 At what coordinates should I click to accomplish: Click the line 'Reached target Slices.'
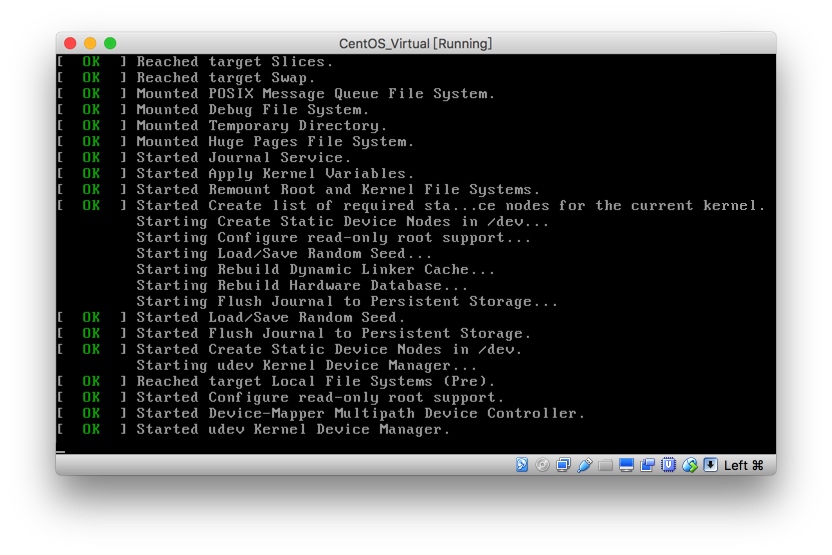235,62
